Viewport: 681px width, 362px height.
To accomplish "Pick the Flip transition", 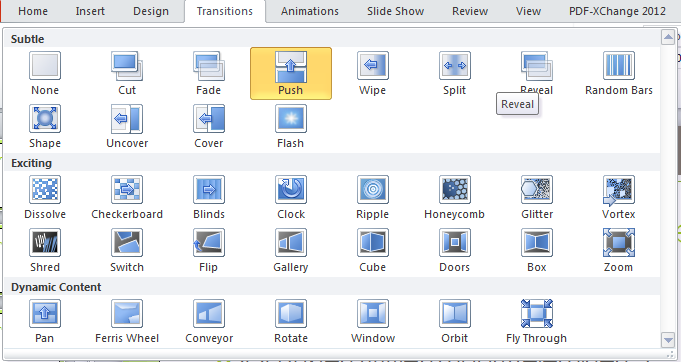I will (208, 250).
